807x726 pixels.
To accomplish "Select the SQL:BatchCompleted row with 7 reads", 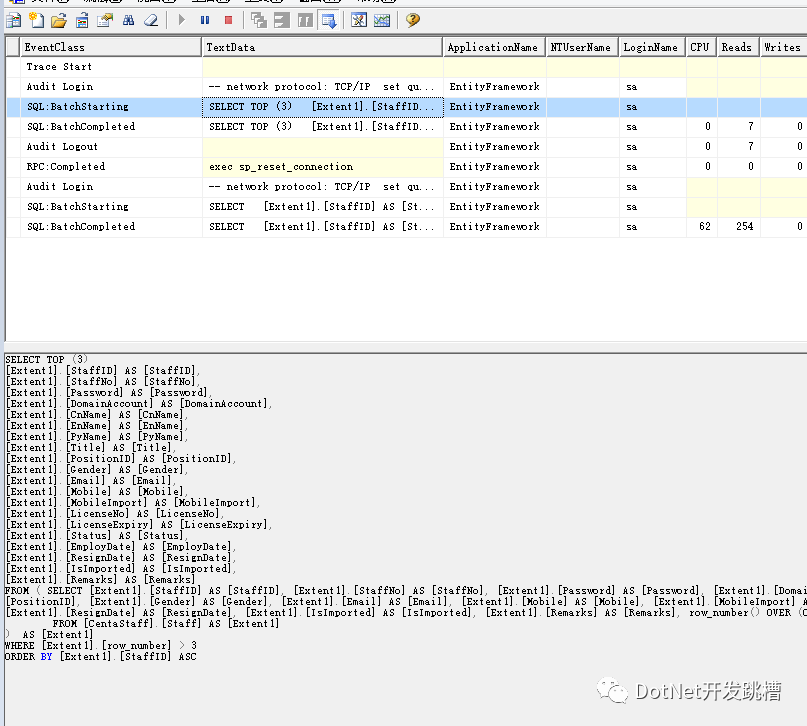I will click(x=406, y=127).
